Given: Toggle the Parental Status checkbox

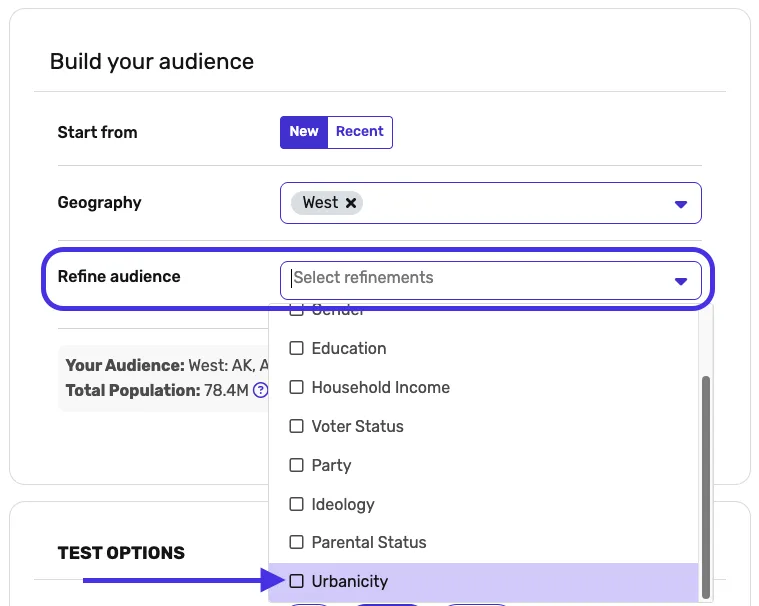Looking at the screenshot, I should coord(296,543).
